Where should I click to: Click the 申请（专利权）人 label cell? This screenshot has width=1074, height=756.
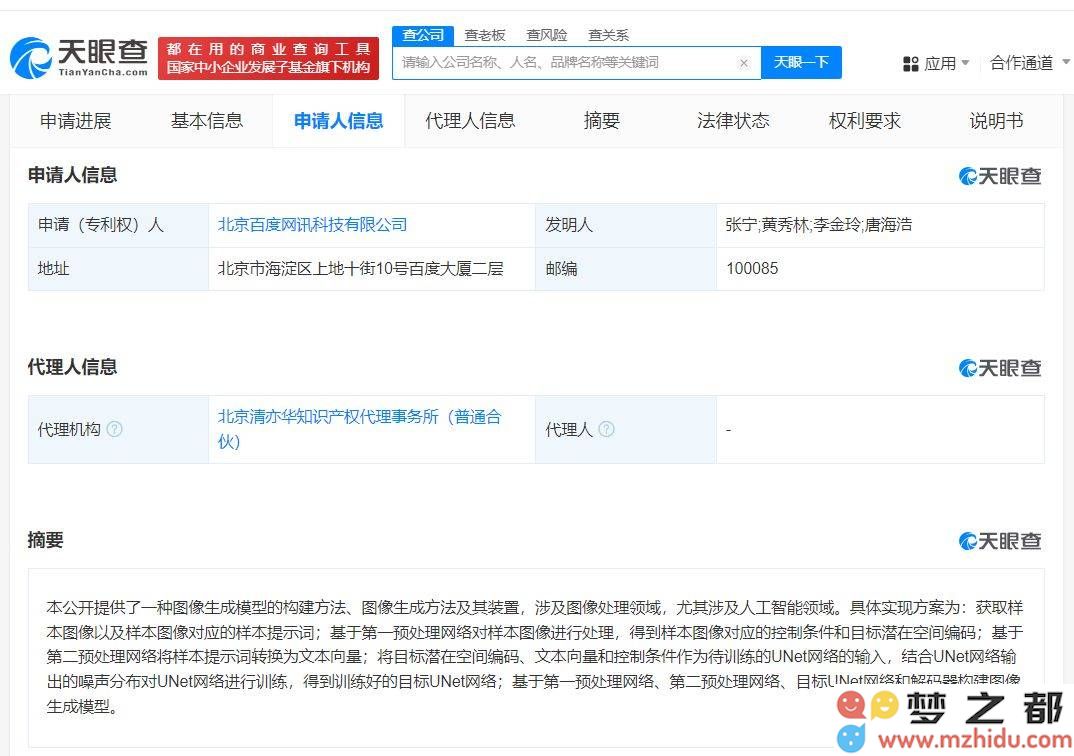(118, 225)
